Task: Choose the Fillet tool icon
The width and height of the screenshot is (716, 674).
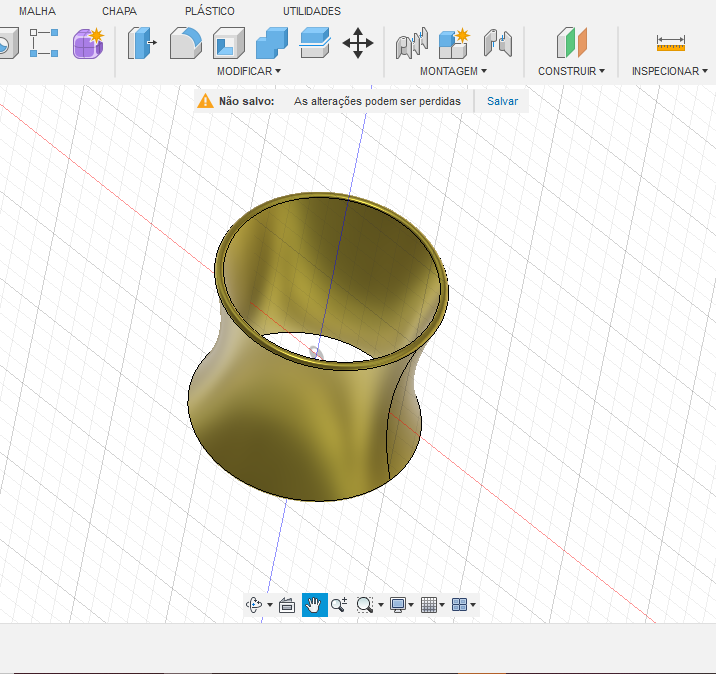Action: [x=185, y=43]
